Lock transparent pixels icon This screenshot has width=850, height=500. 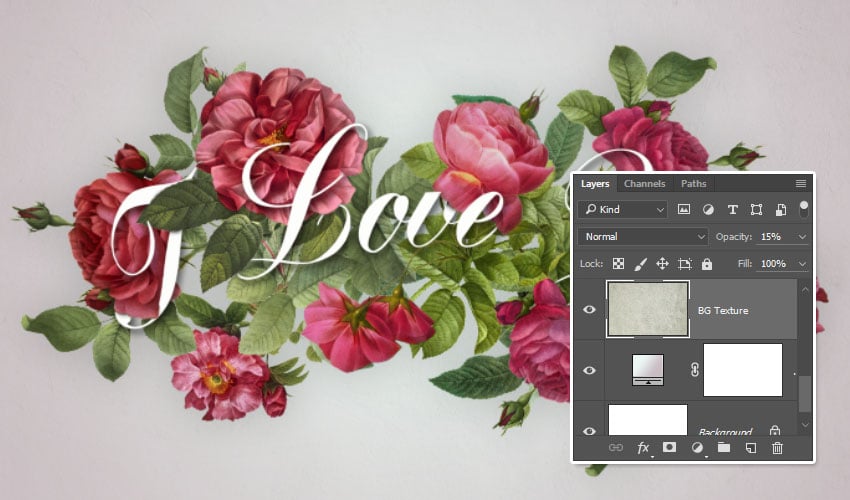tap(618, 264)
